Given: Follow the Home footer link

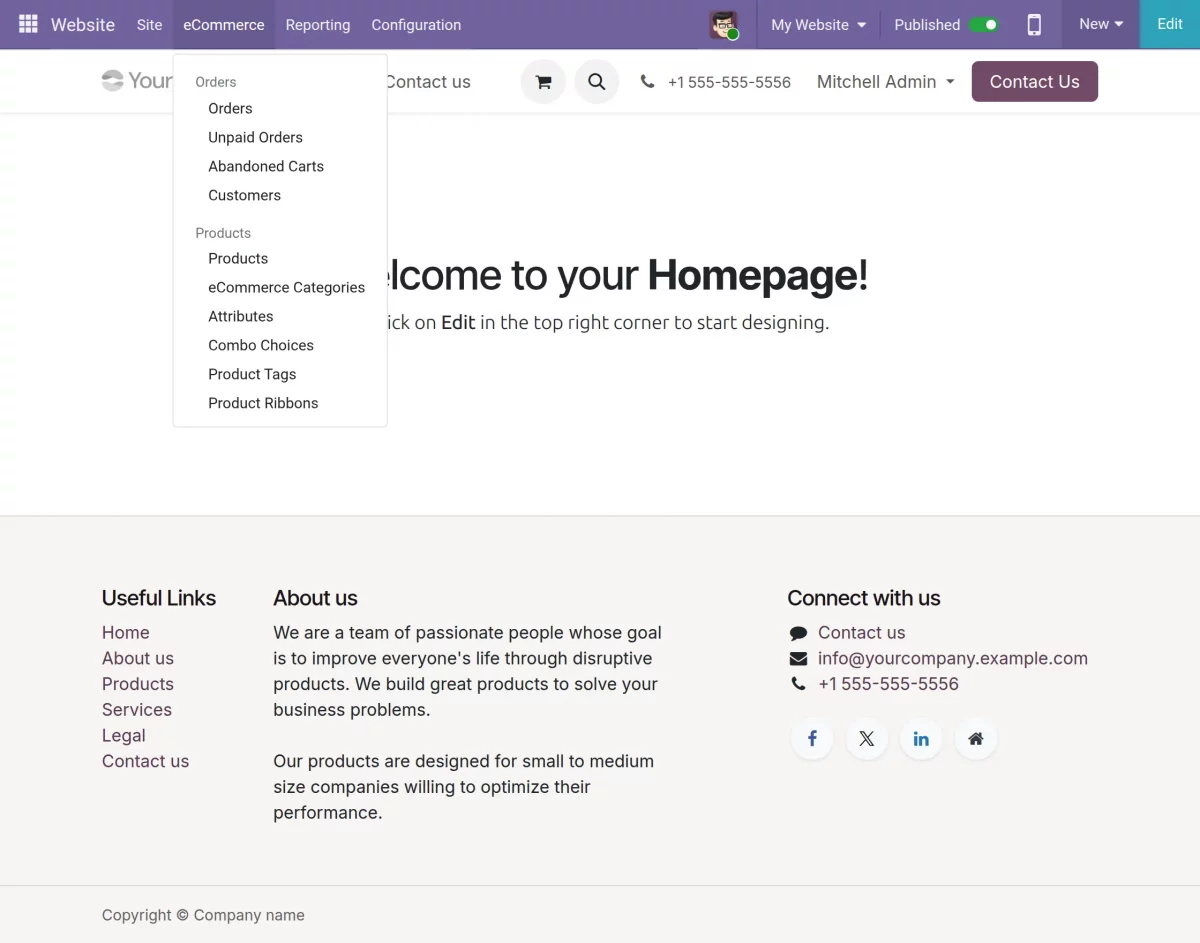Looking at the screenshot, I should tap(126, 633).
